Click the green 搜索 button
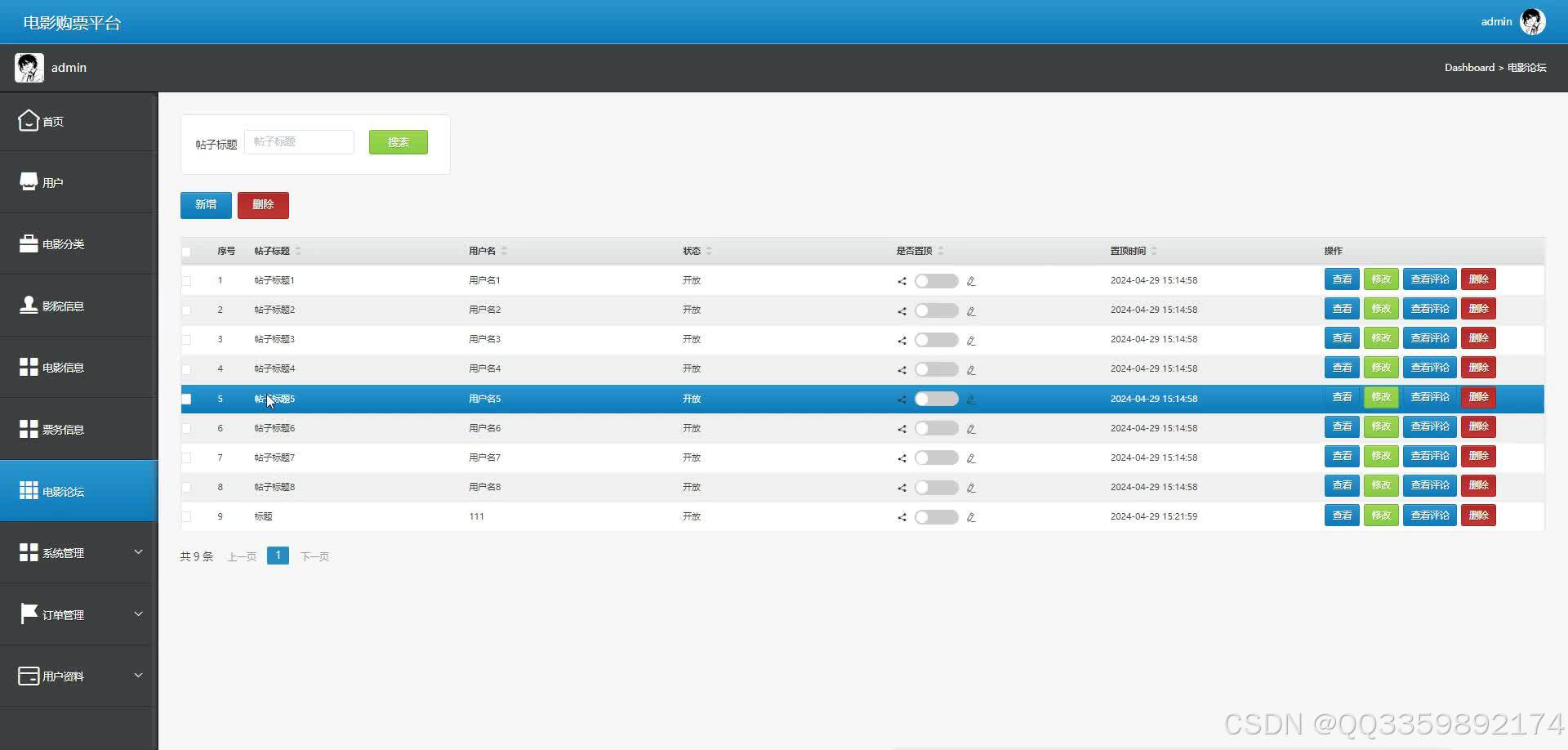1568x750 pixels. (x=399, y=142)
